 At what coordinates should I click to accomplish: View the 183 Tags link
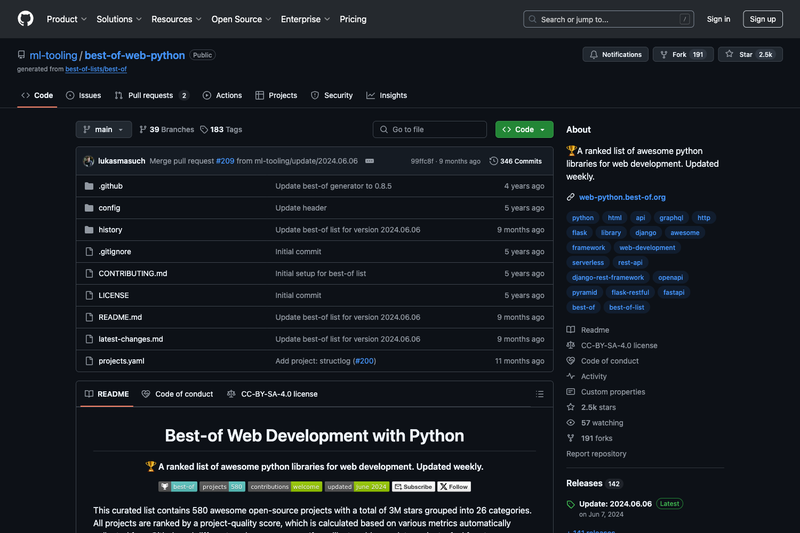(x=221, y=130)
